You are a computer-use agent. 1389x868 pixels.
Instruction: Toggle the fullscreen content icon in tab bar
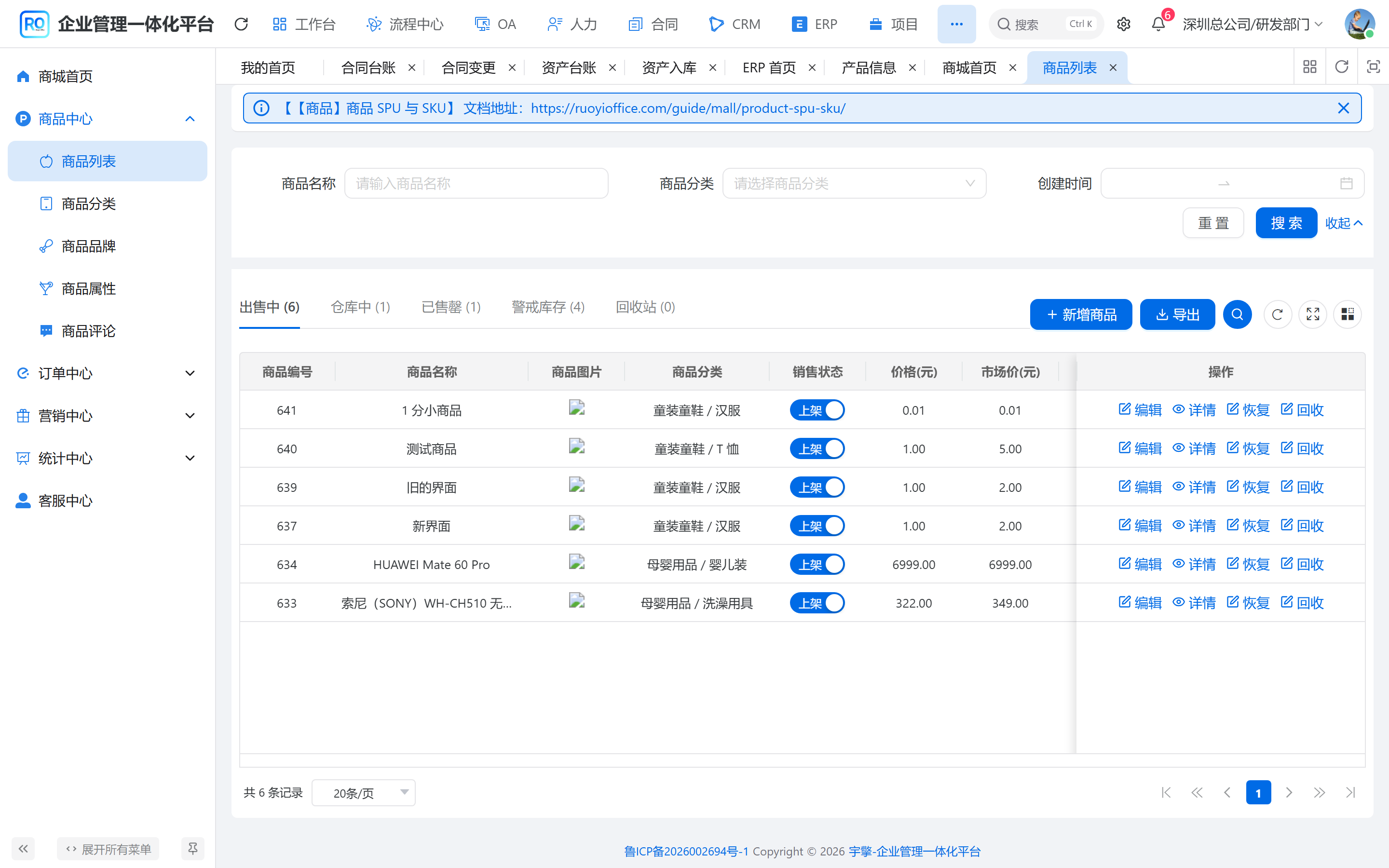point(1373,67)
